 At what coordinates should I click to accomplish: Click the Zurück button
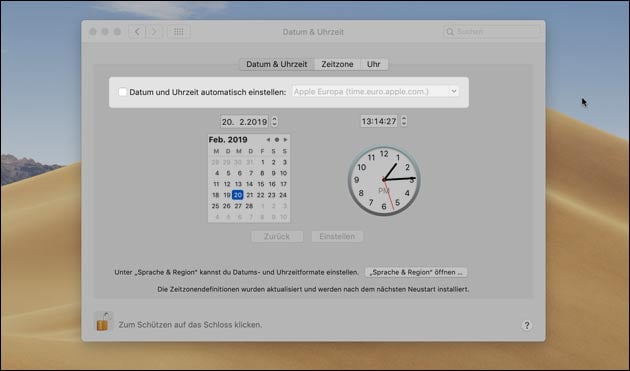pyautogui.click(x=277, y=236)
